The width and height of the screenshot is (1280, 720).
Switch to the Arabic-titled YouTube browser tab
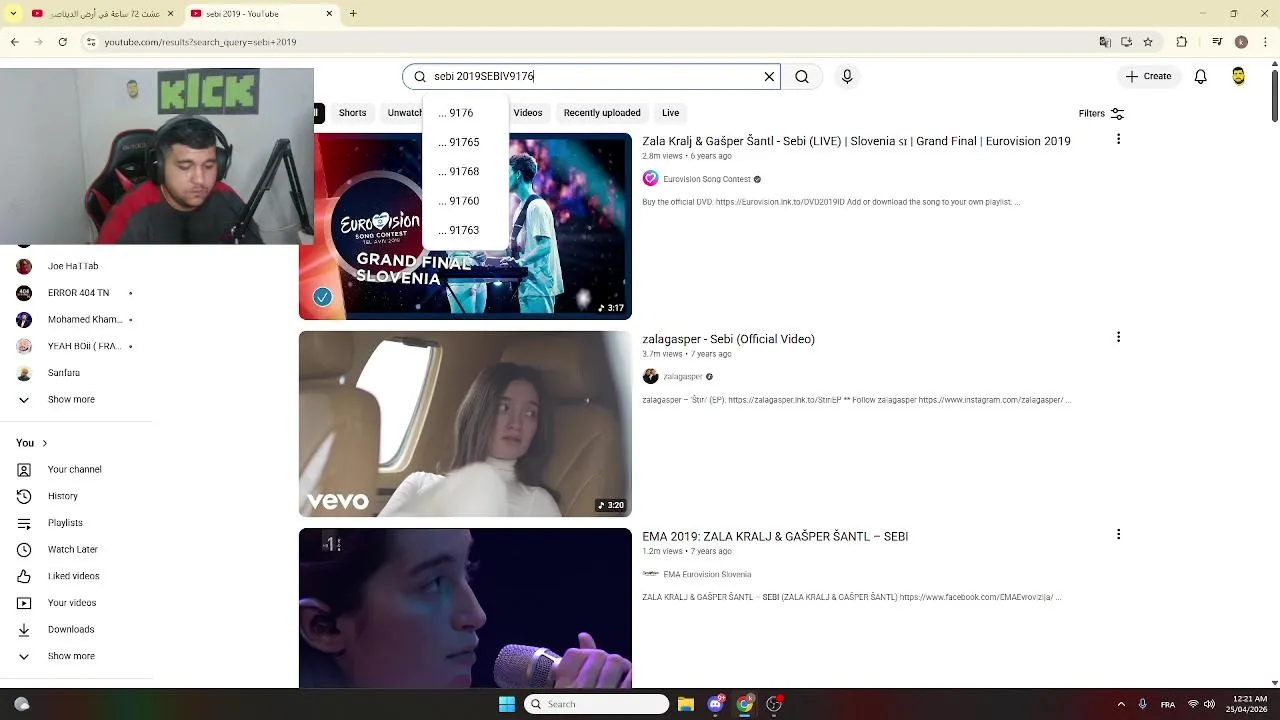[x=102, y=14]
